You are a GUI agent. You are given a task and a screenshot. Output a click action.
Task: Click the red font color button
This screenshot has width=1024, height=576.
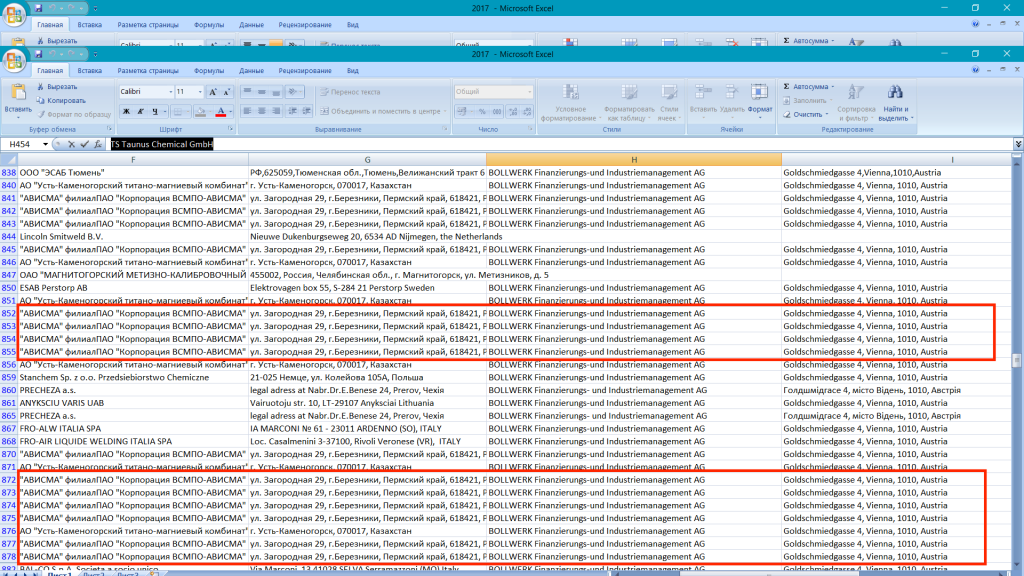(x=220, y=112)
